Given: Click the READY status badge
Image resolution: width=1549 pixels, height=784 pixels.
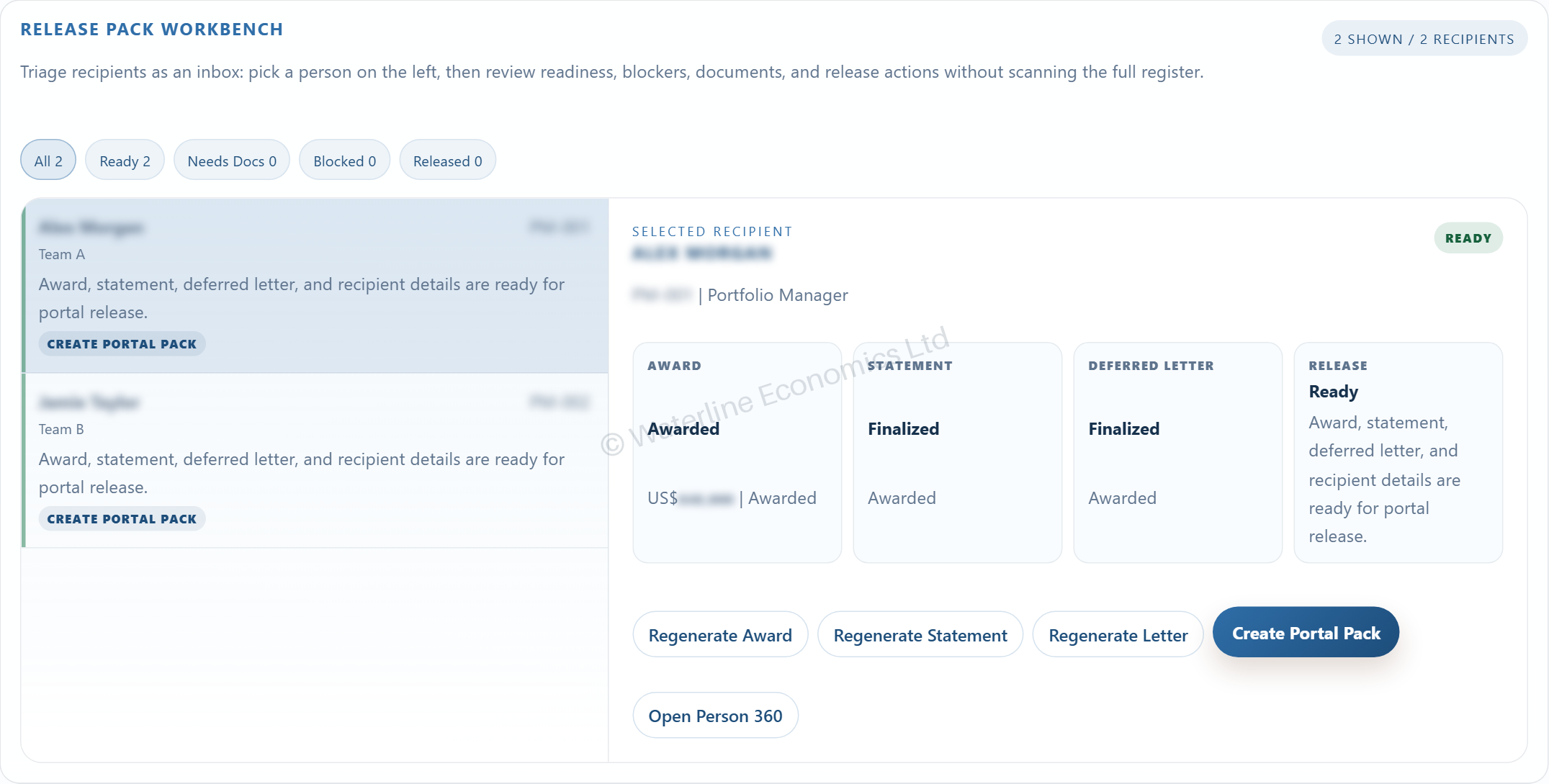Looking at the screenshot, I should tap(1468, 238).
